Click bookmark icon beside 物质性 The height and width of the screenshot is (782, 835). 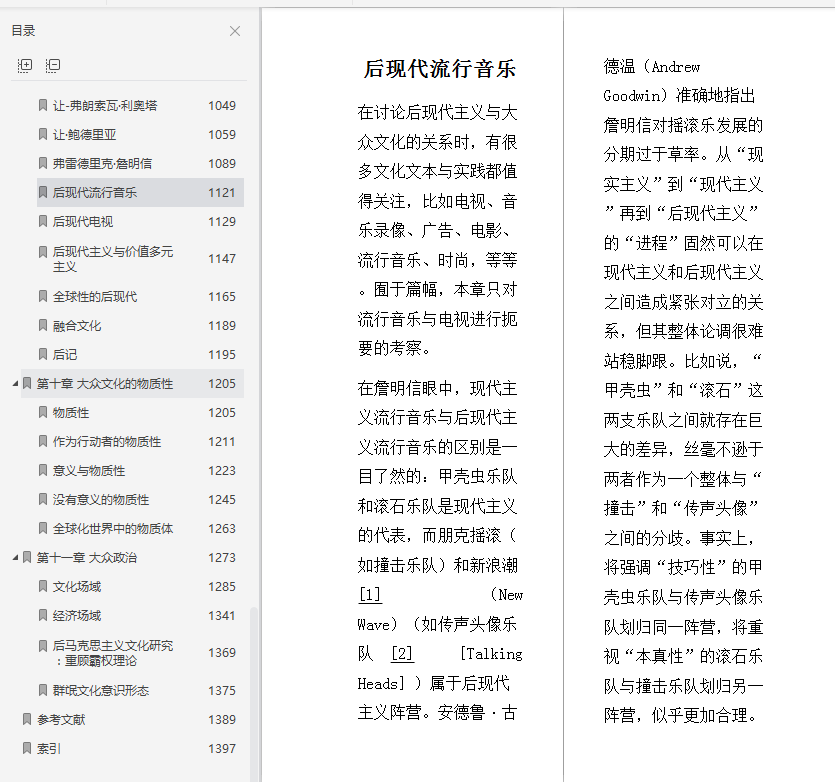point(43,412)
